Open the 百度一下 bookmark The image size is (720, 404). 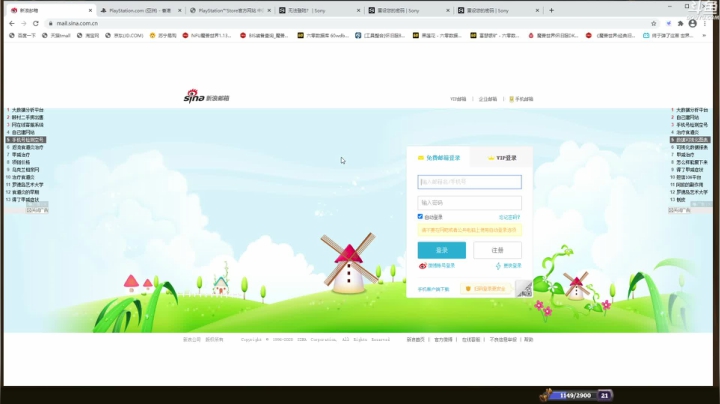pyautogui.click(x=22, y=35)
